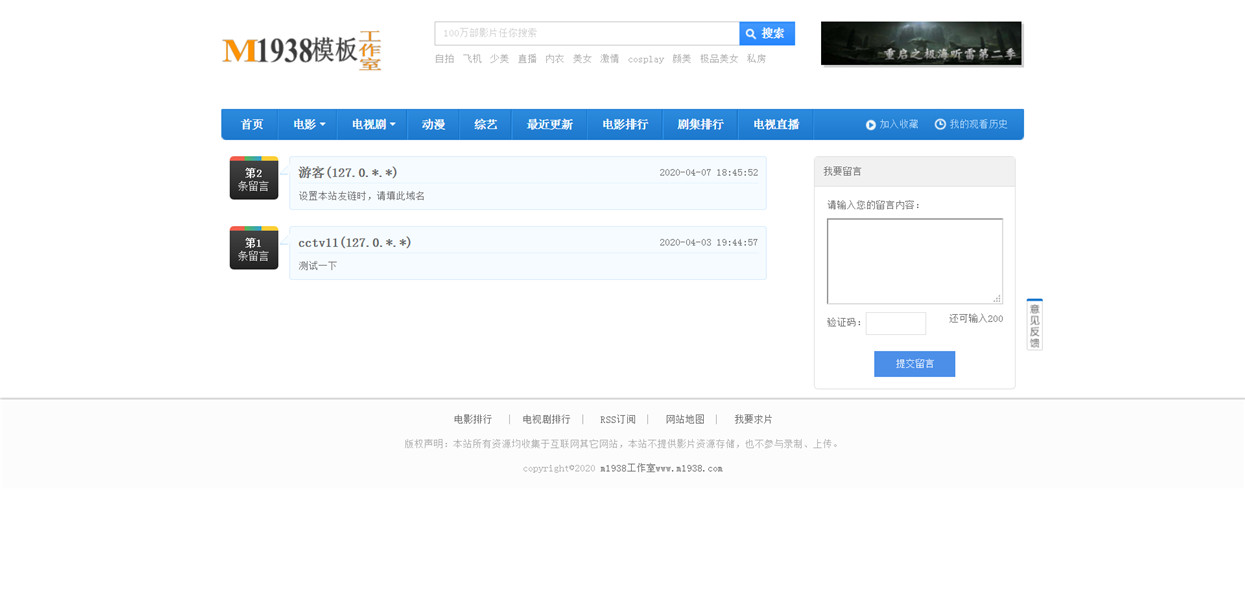Focus the movie search input field

point(587,33)
